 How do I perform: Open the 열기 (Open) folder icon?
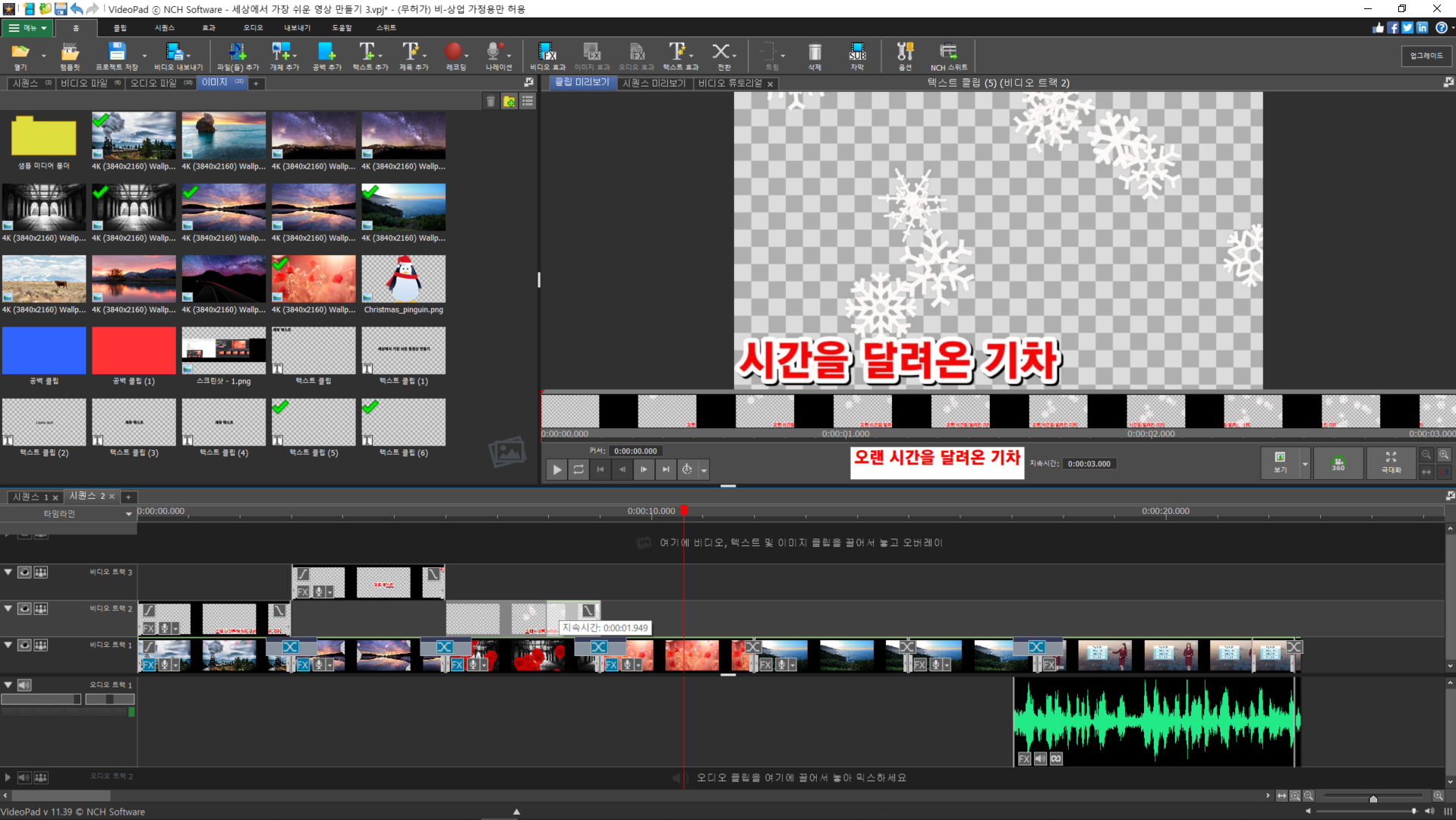[20, 56]
